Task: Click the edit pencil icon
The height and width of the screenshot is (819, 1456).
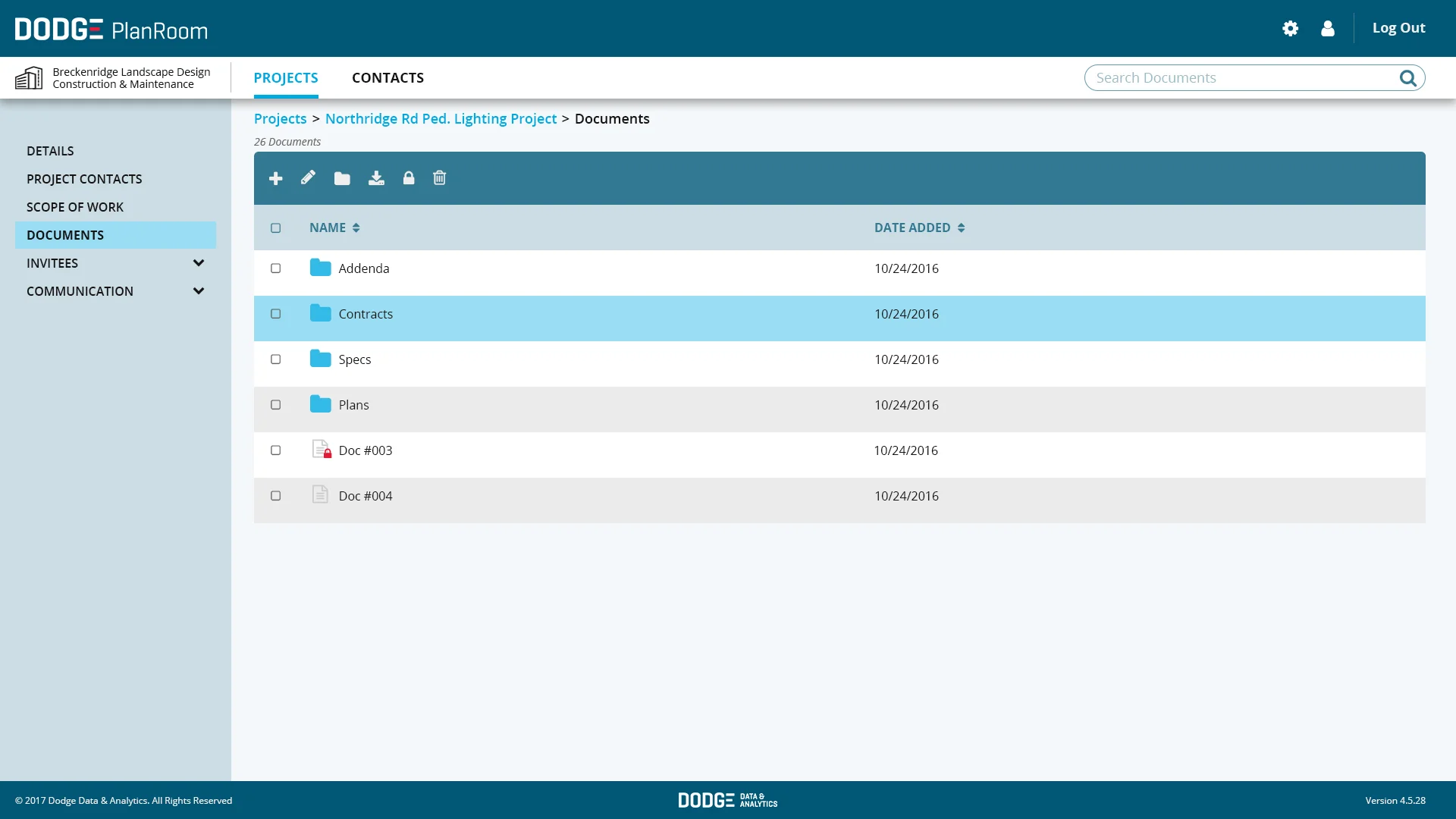Action: click(308, 177)
